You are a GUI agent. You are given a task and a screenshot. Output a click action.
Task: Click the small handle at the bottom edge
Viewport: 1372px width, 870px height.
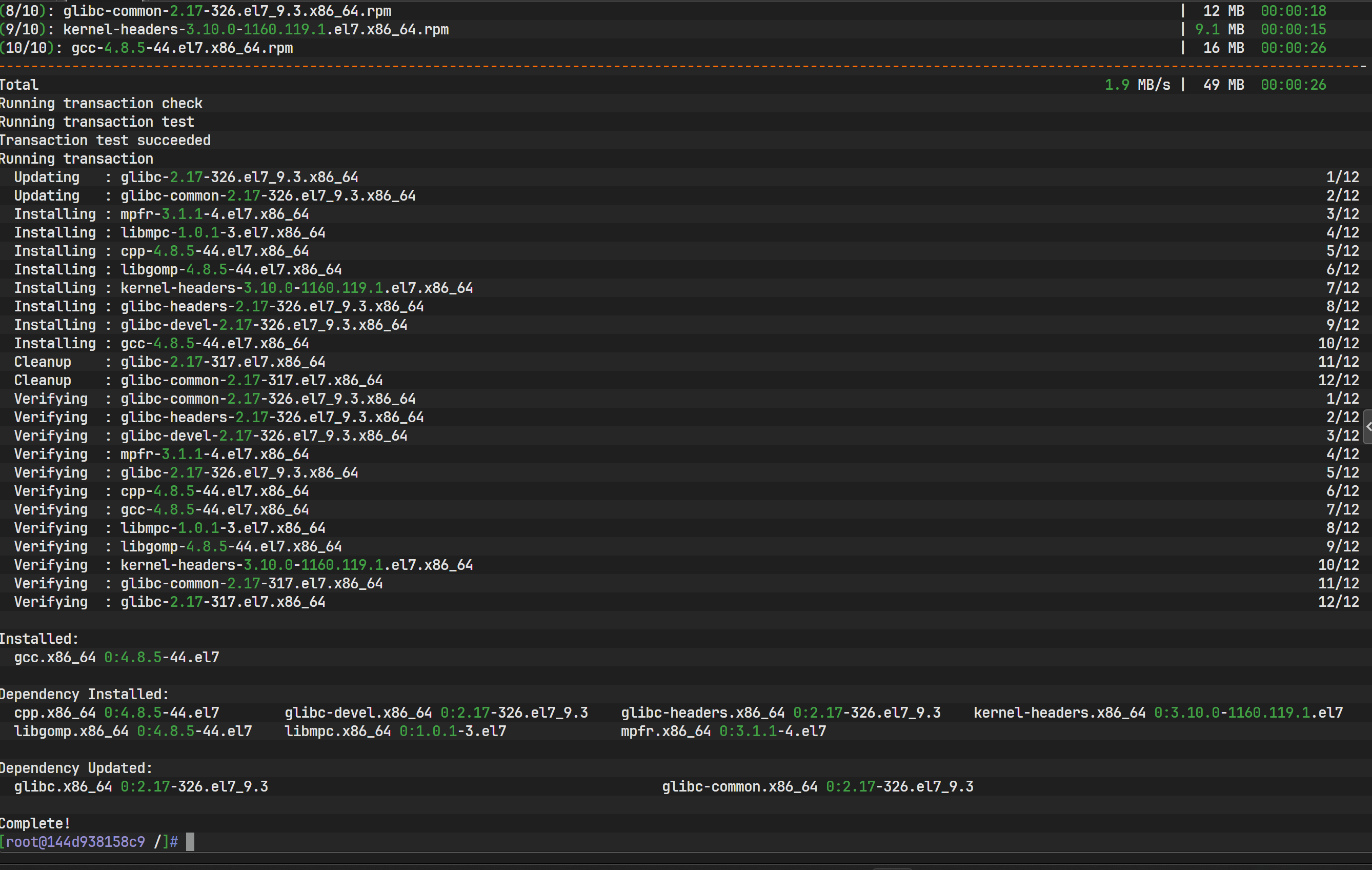pyautogui.click(x=892, y=868)
